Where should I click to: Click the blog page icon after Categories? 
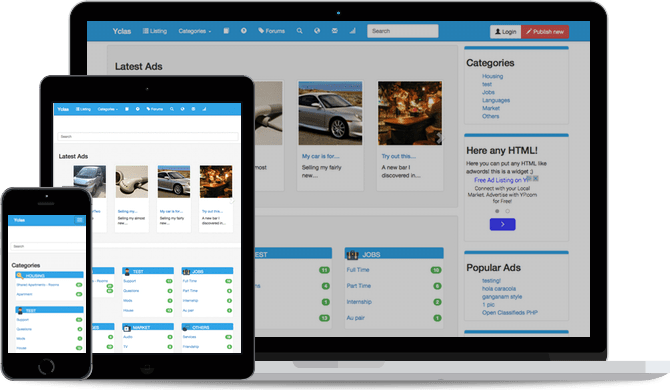(x=226, y=31)
